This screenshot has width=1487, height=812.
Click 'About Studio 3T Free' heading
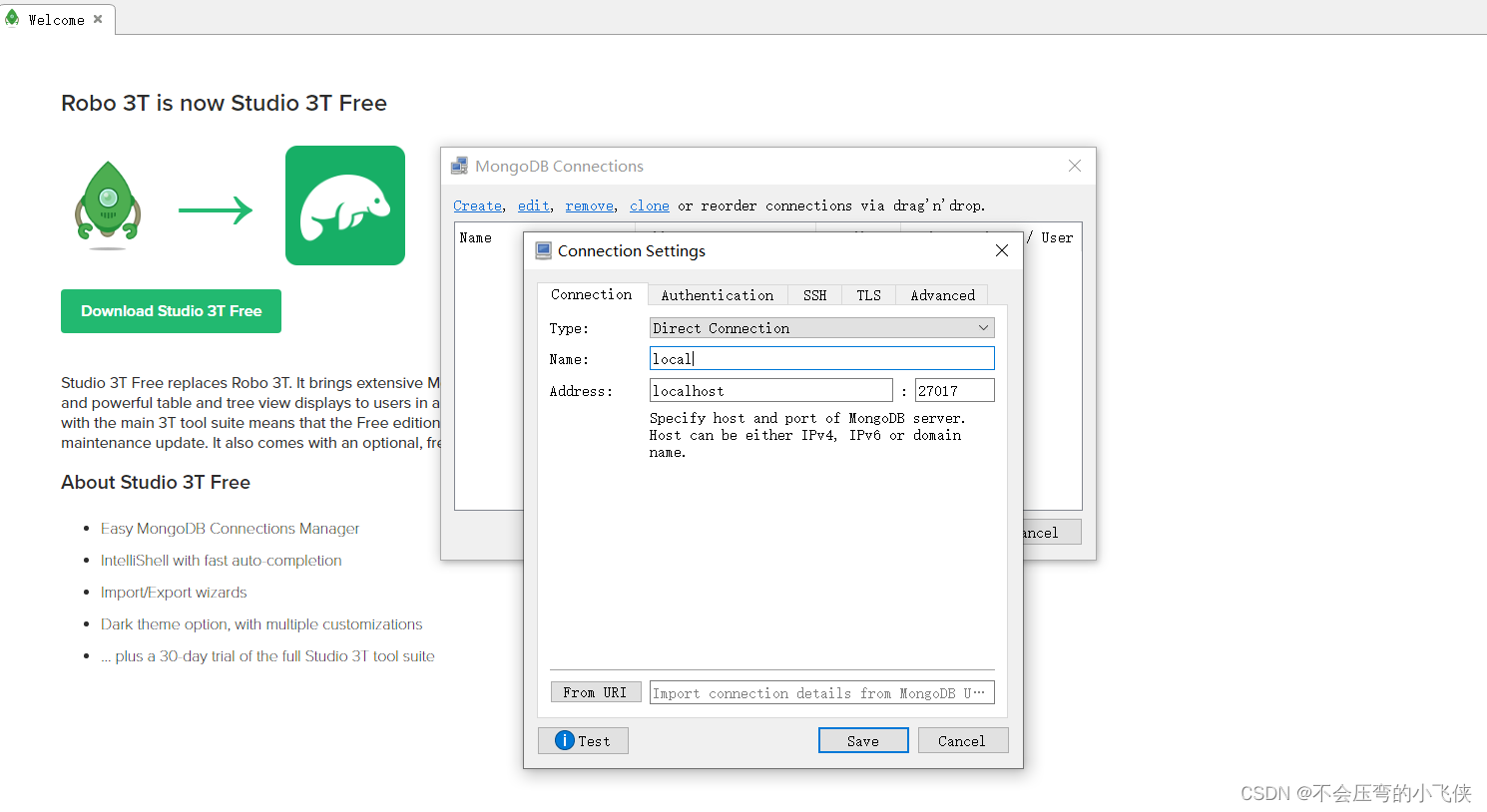click(156, 482)
